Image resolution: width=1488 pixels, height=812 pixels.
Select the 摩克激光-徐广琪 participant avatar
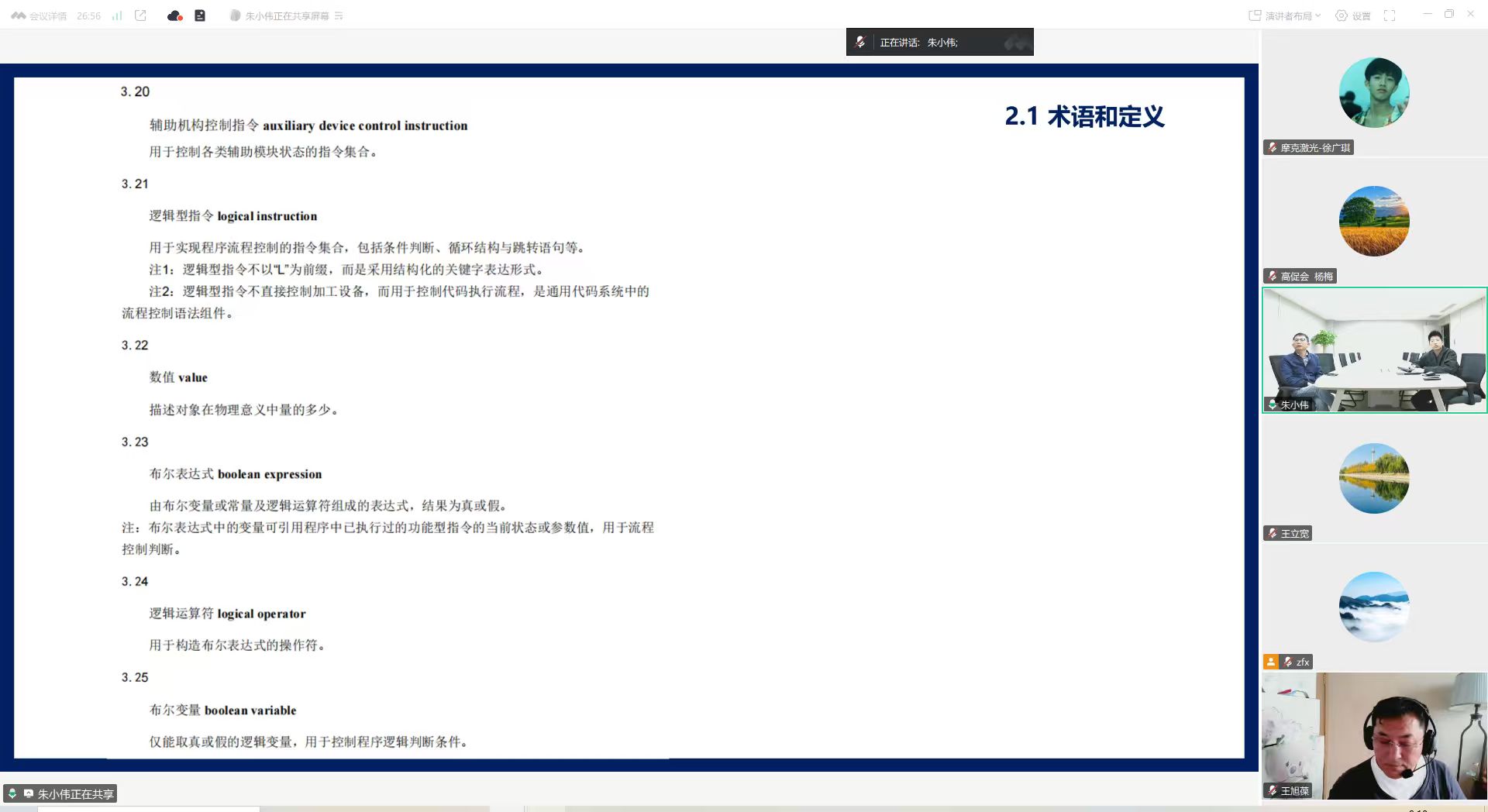point(1374,93)
